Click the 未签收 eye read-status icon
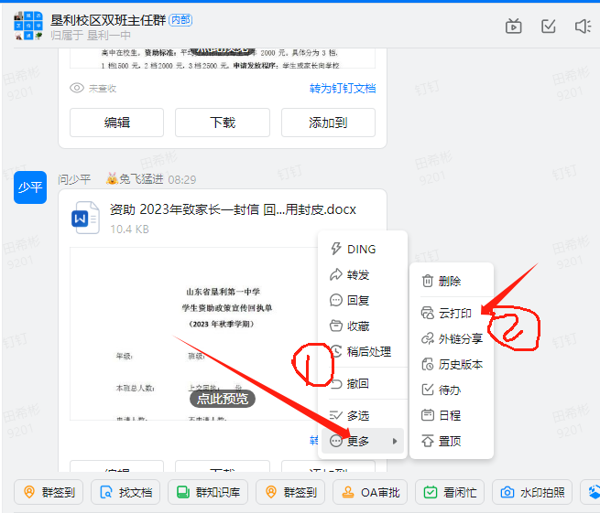 click(77, 88)
